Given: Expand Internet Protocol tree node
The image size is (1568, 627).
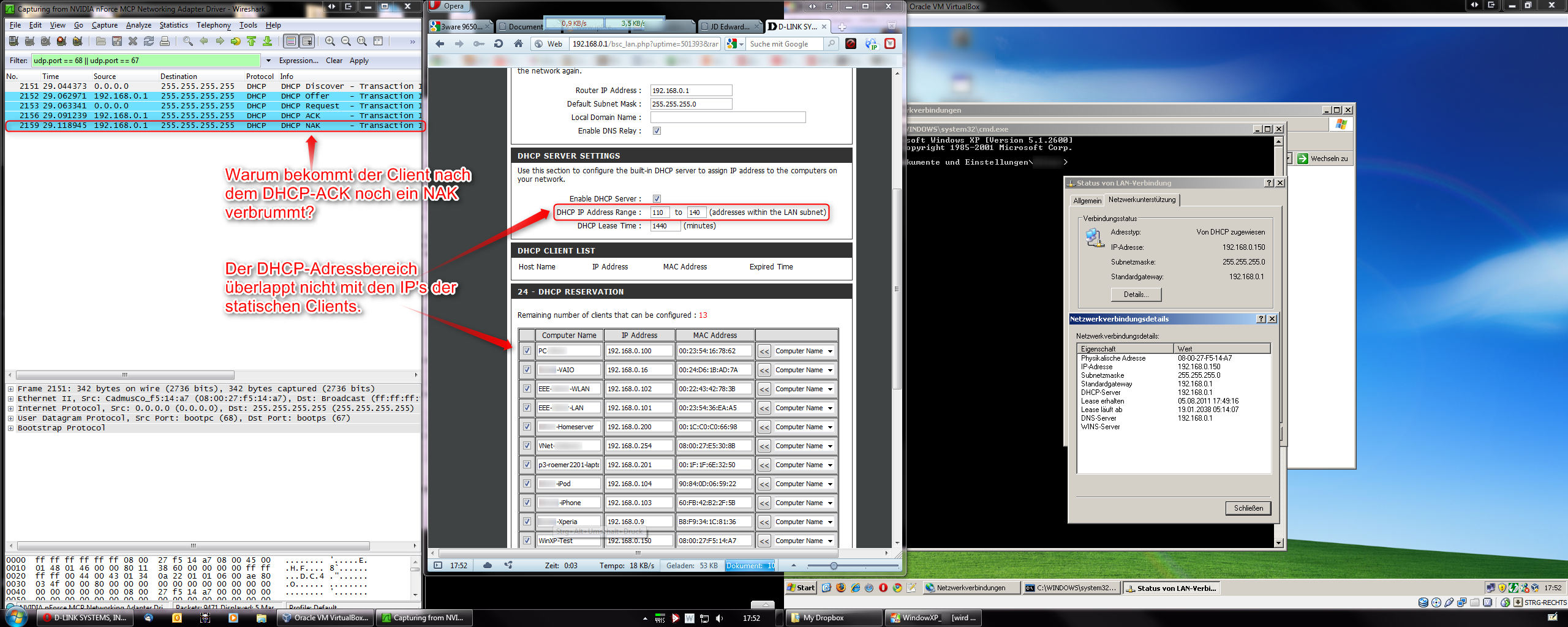Looking at the screenshot, I should [x=10, y=408].
